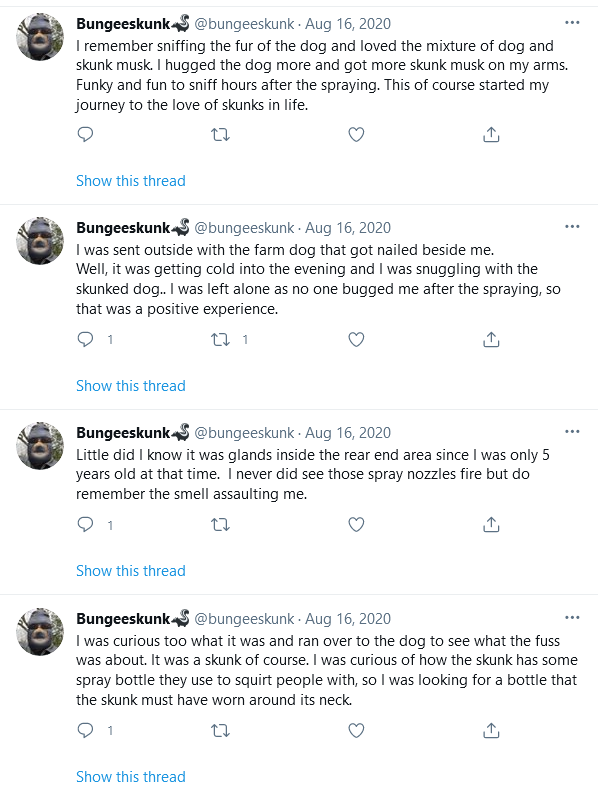Like the tweet about sniffing the dog's fur
This screenshot has width=598, height=787.
point(356,135)
